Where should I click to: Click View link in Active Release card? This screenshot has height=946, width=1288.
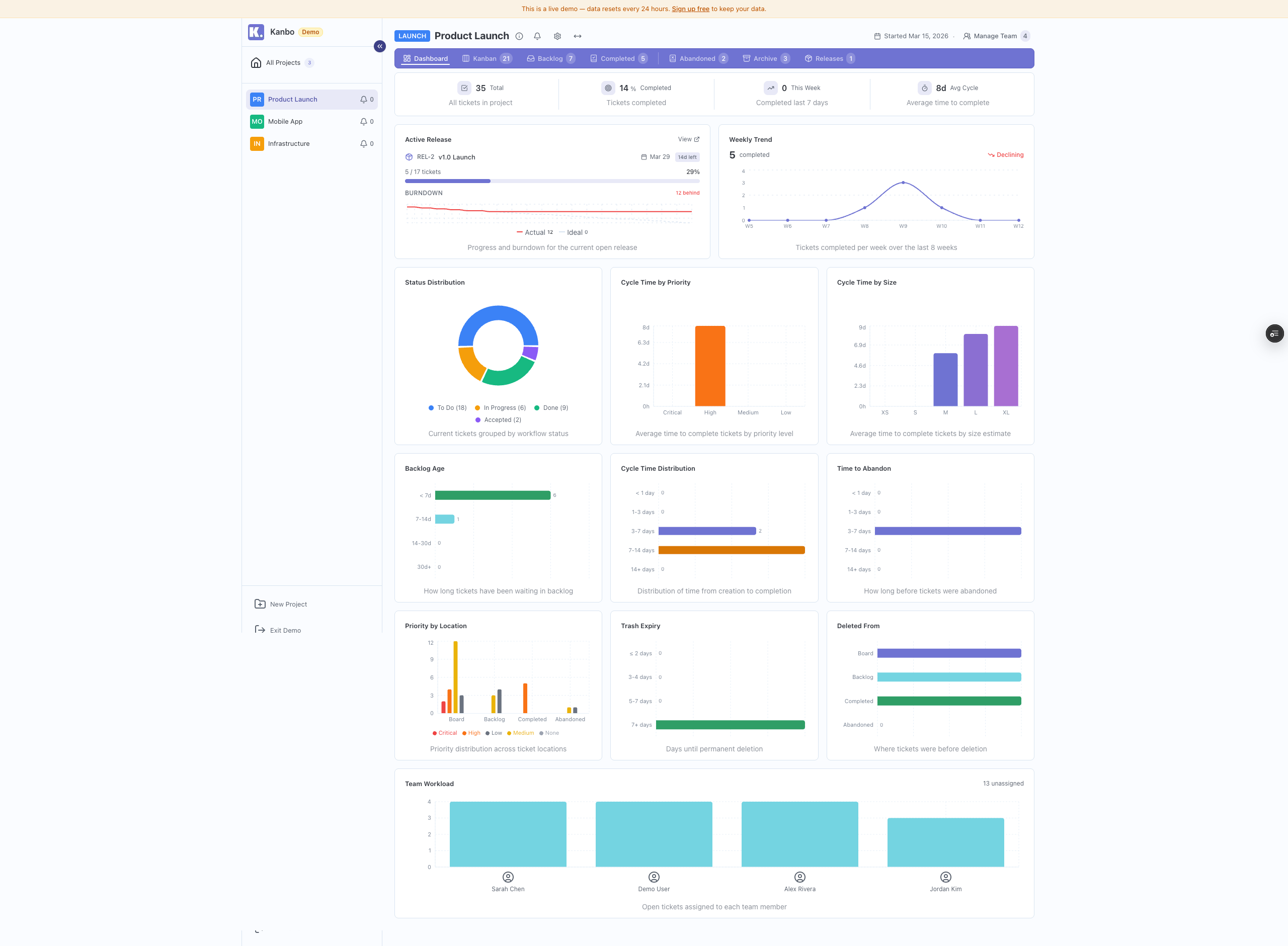(x=688, y=139)
